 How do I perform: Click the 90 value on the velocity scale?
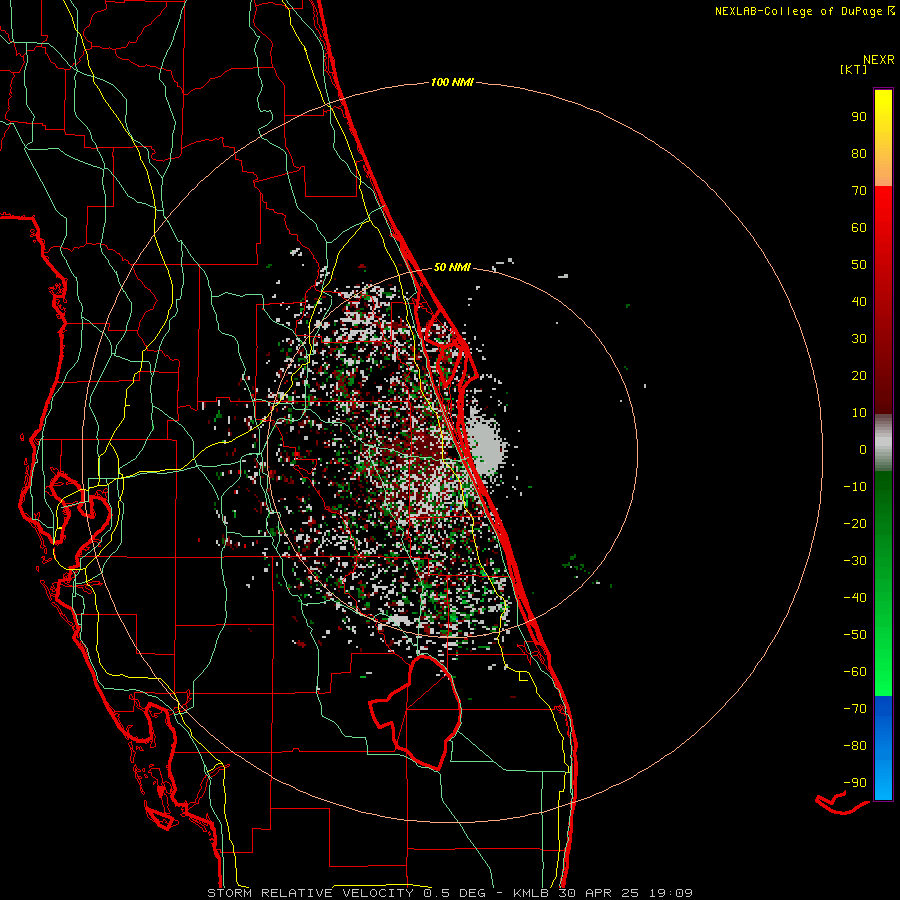click(859, 117)
